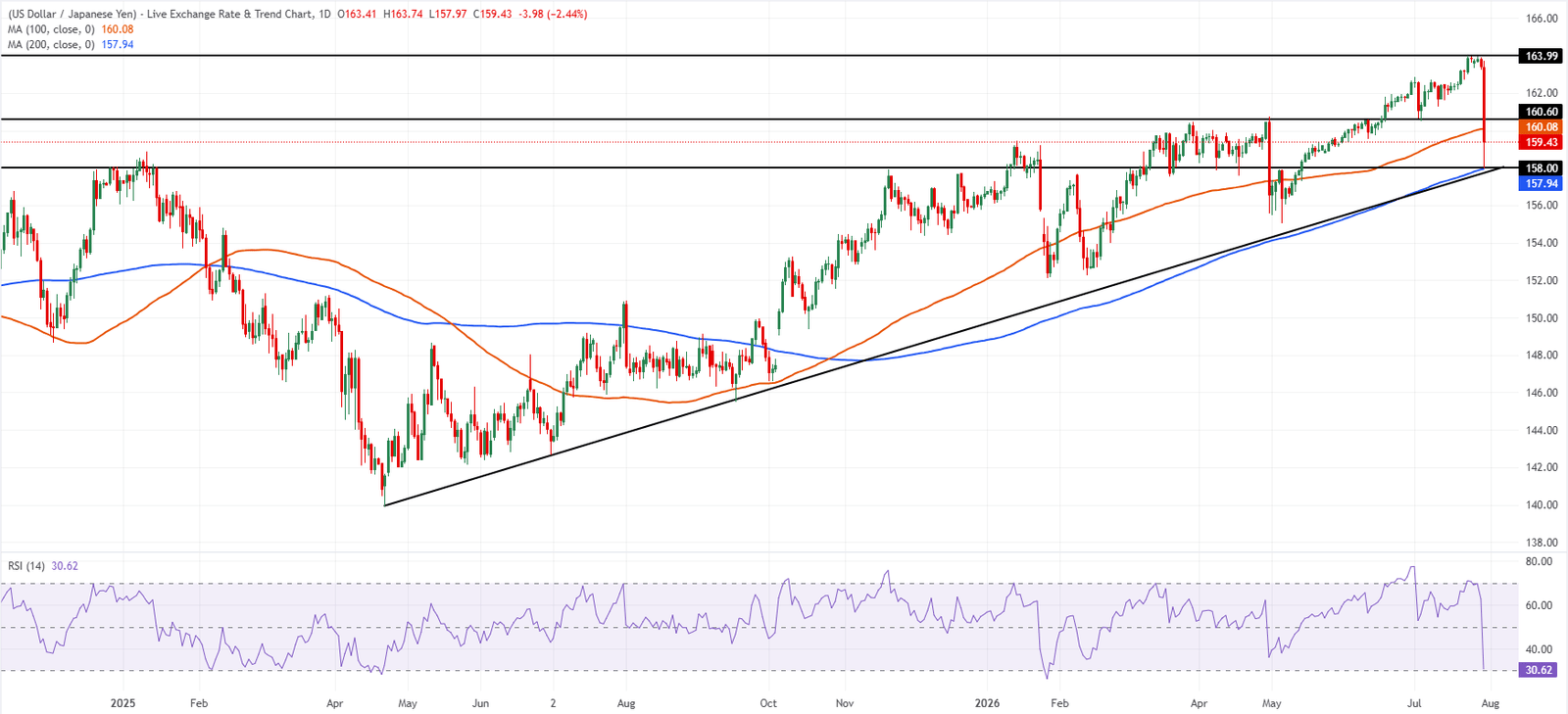Click the blue 157.94 price-axis tag
The height and width of the screenshot is (714, 1568).
(1542, 183)
